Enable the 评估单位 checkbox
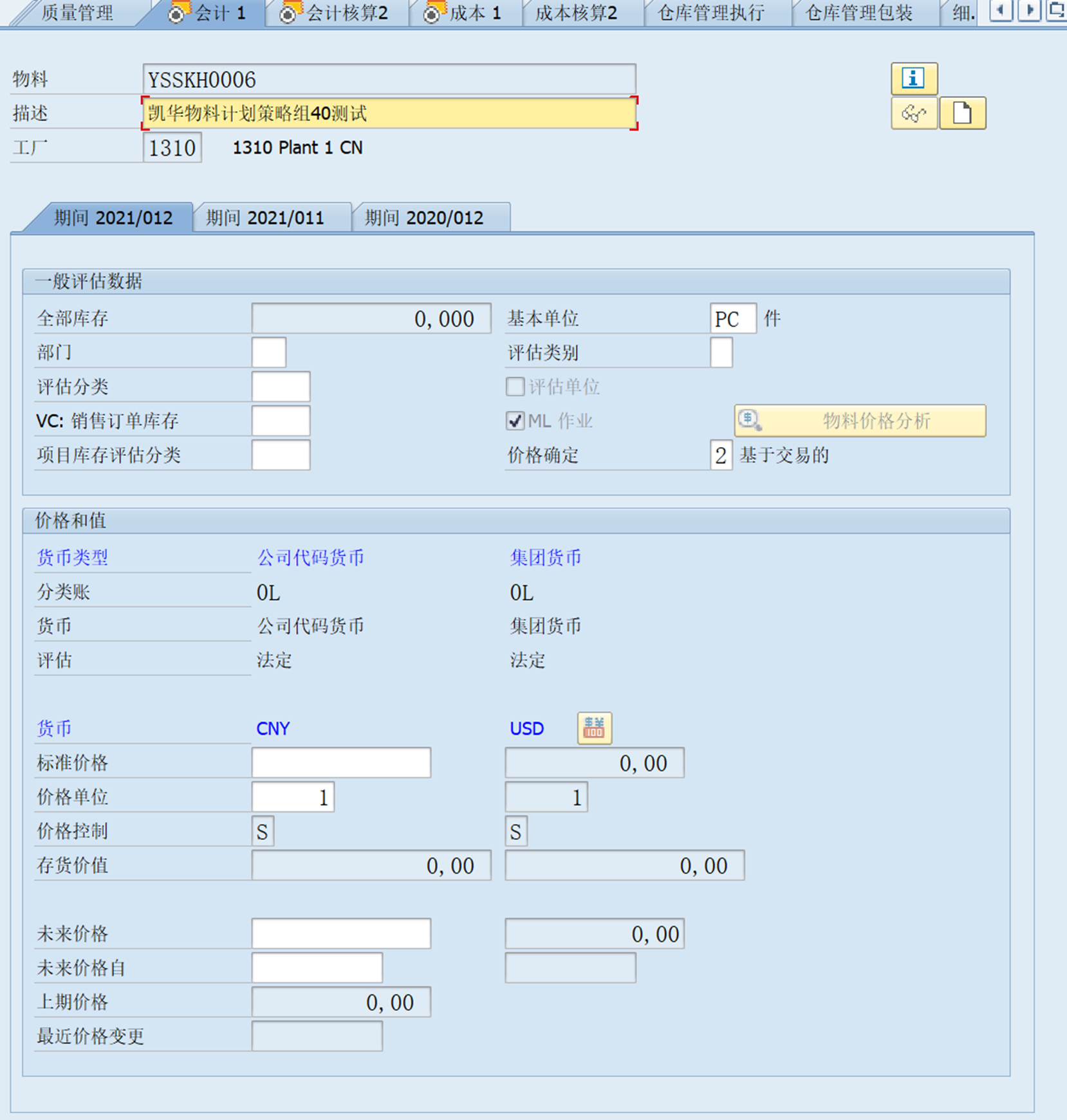 515,387
